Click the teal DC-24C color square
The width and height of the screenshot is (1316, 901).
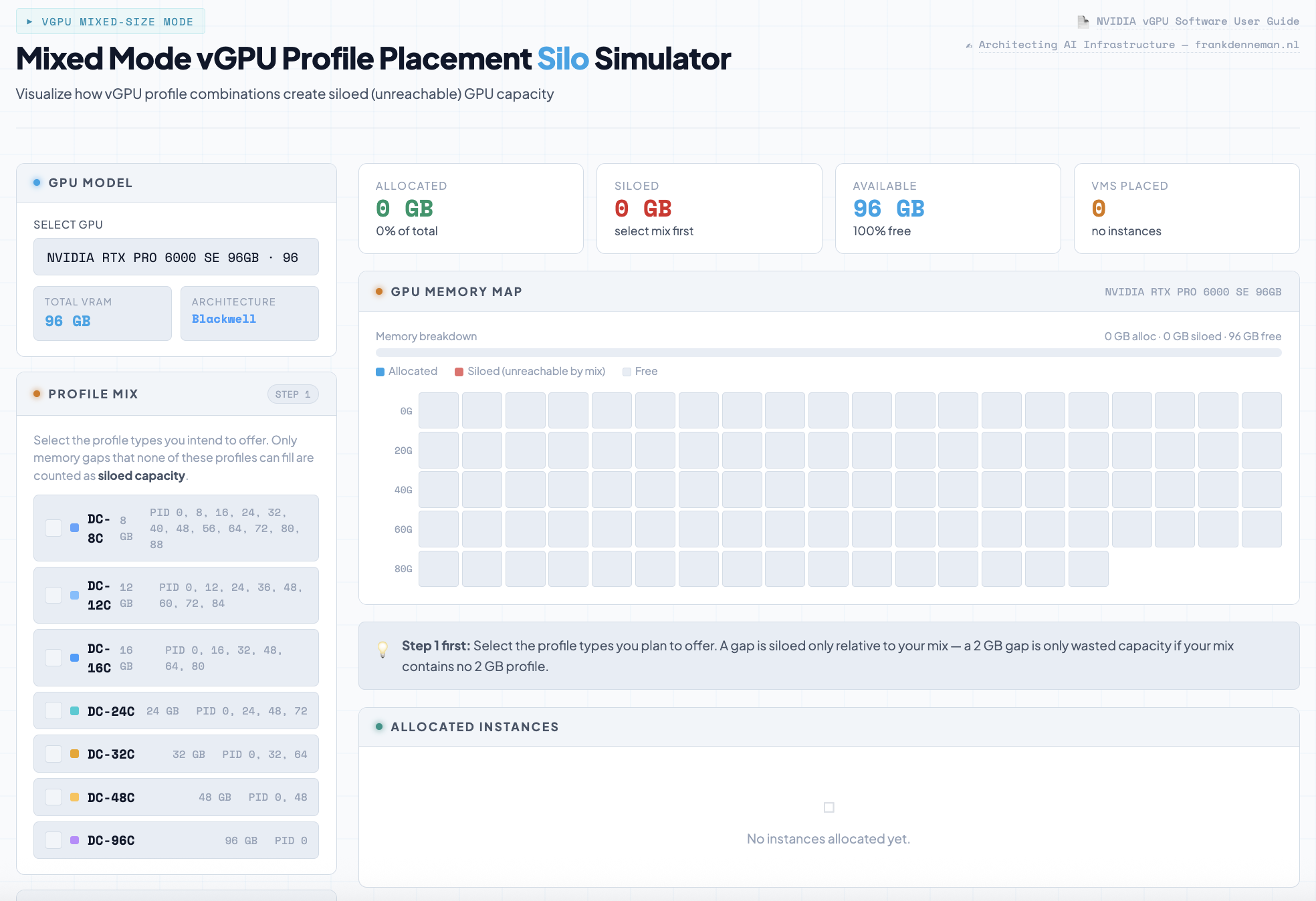point(75,711)
